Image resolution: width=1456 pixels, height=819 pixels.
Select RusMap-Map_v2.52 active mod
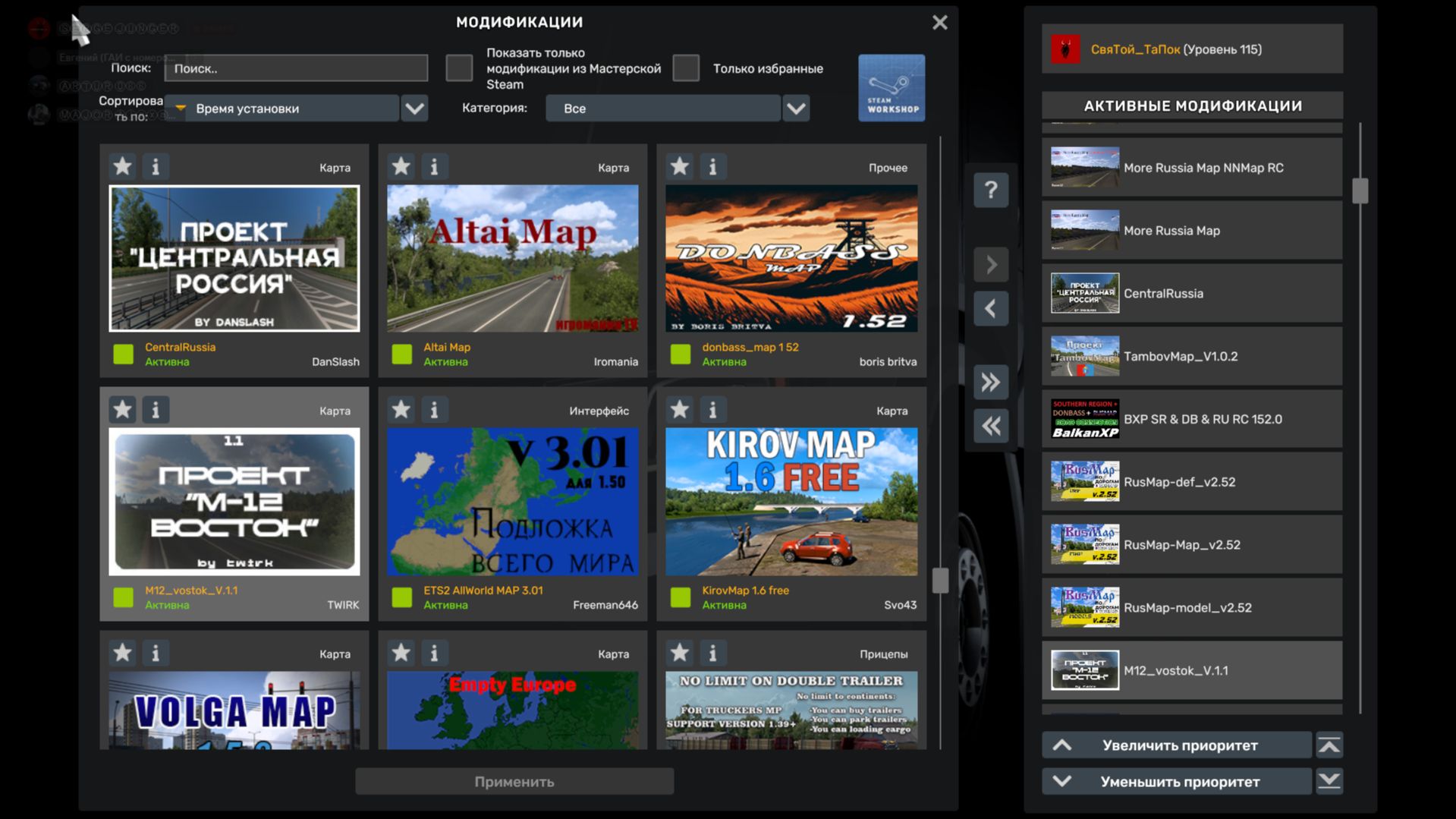(x=1191, y=545)
